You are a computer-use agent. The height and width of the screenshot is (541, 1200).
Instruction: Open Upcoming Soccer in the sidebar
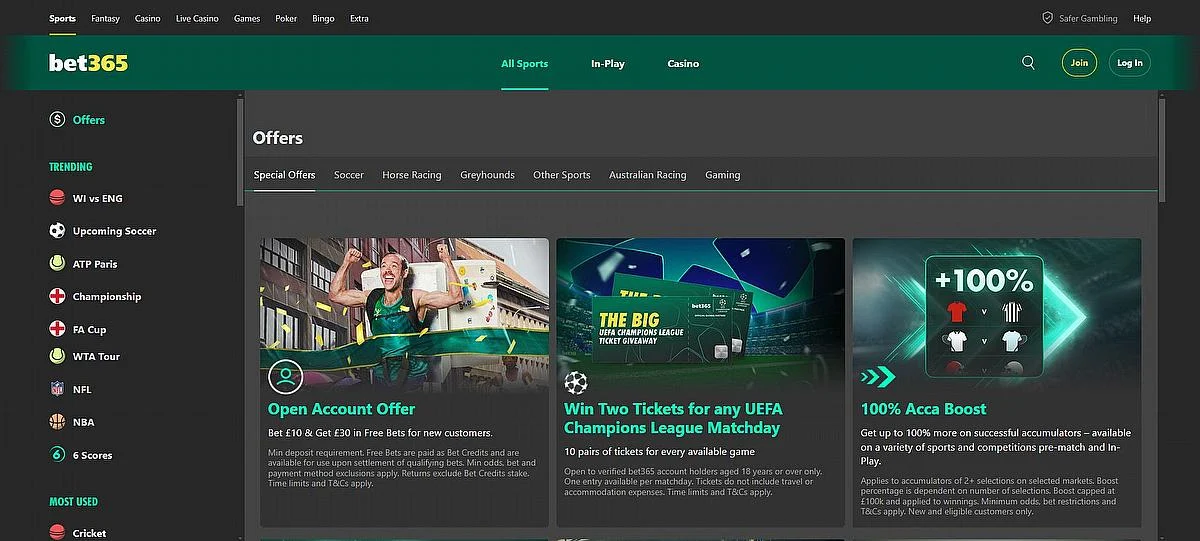(115, 231)
